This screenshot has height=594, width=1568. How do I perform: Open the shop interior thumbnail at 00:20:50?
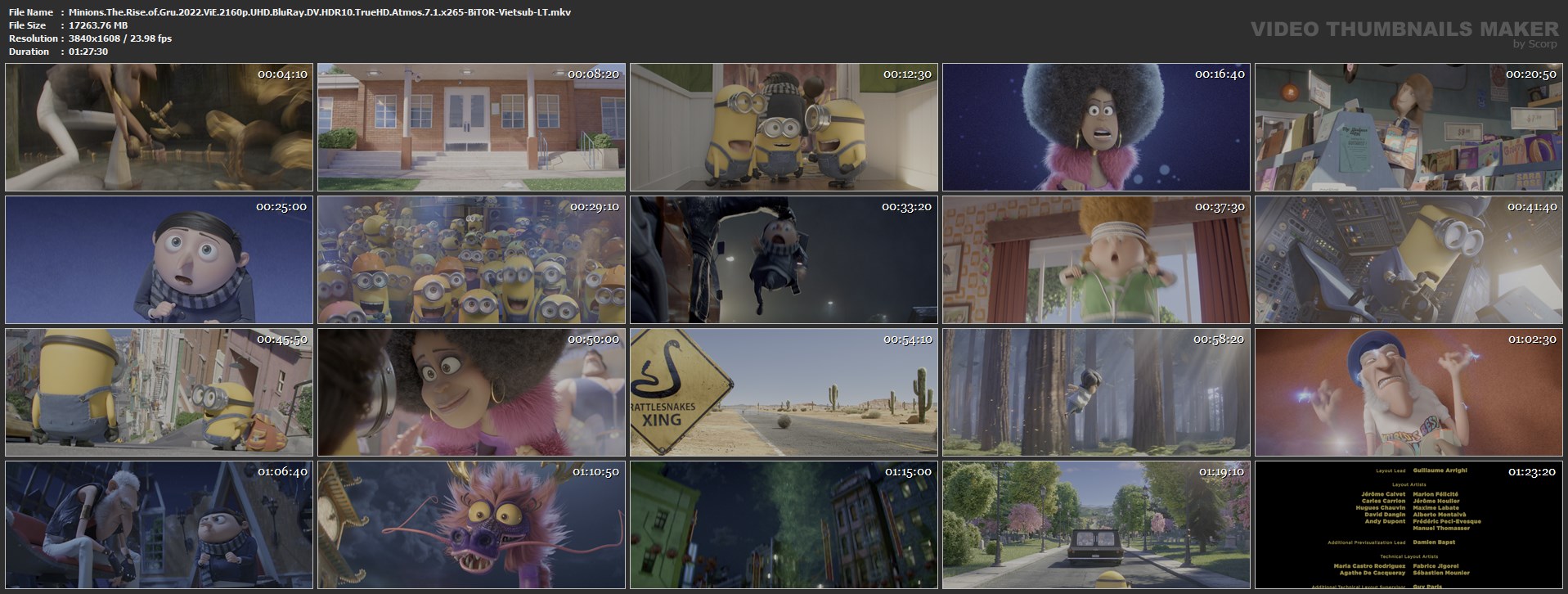pyautogui.click(x=1409, y=128)
